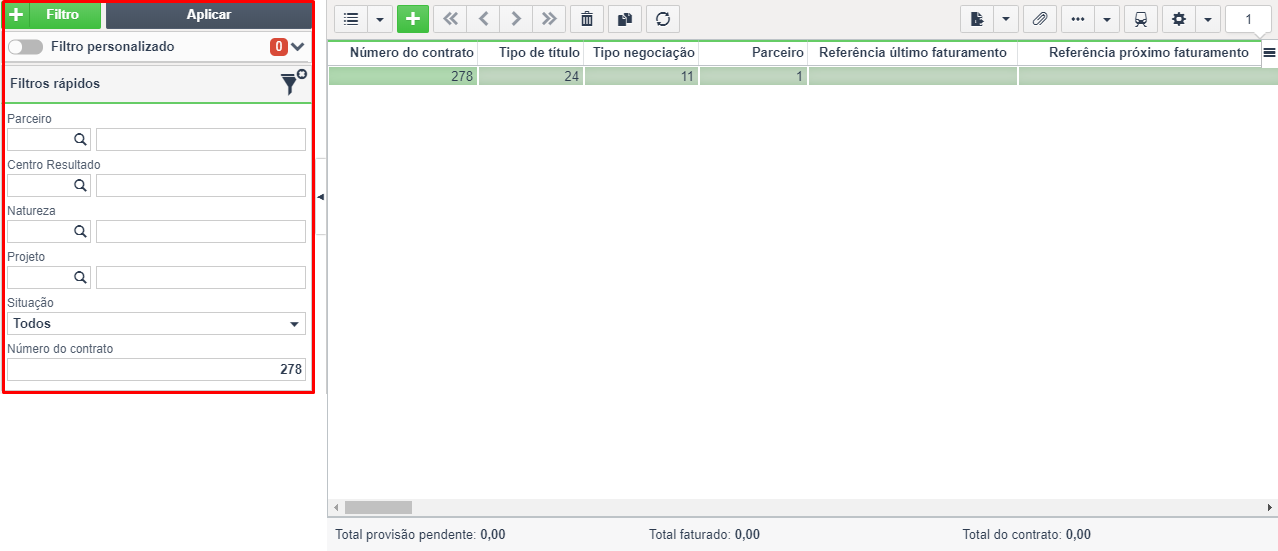Viewport: 1278px width, 551px height.
Task: Open the grid columns menu icon
Action: click(1268, 53)
